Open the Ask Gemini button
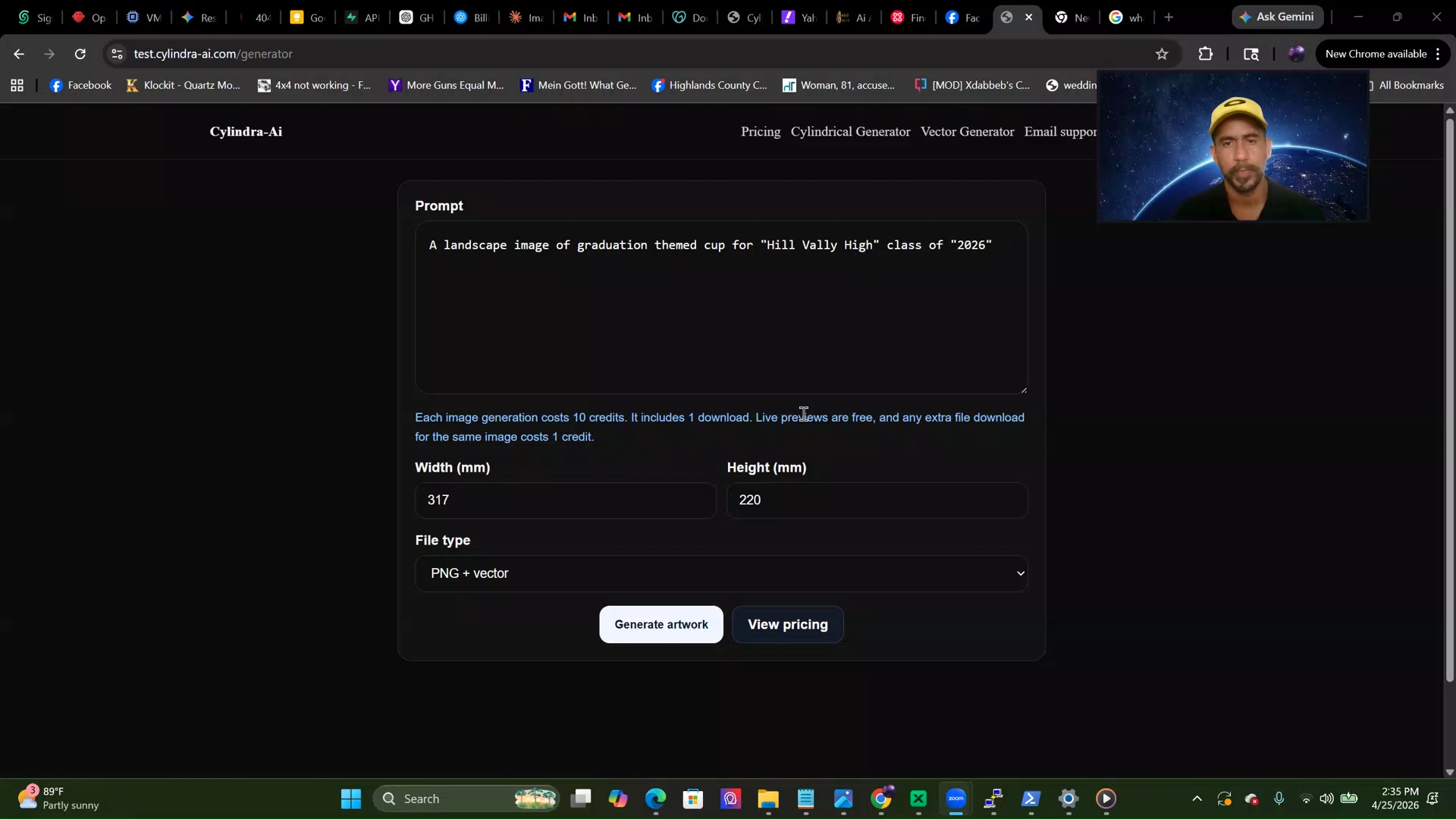The width and height of the screenshot is (1456, 819). [1277, 17]
